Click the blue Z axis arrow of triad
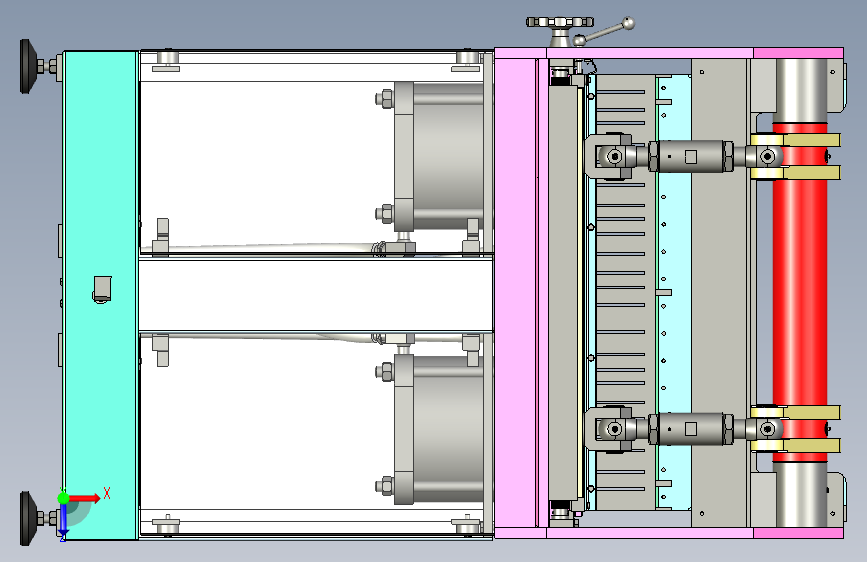This screenshot has height=562, width=867. [64, 521]
